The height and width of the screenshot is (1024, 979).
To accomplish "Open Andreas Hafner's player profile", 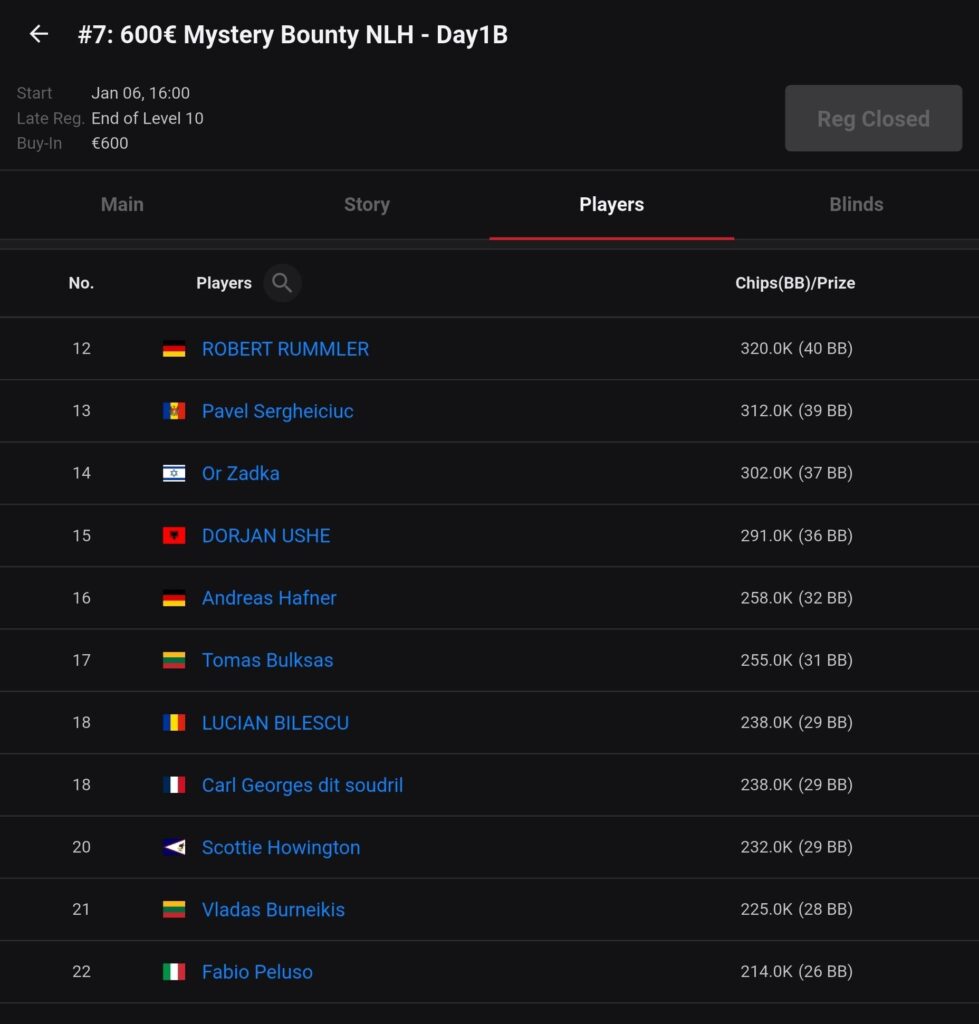I will (269, 598).
